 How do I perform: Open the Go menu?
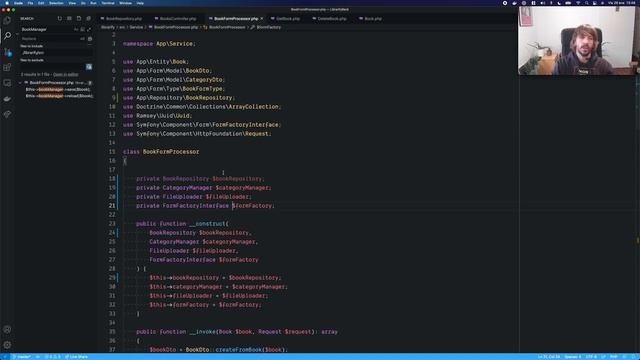[83, 3]
